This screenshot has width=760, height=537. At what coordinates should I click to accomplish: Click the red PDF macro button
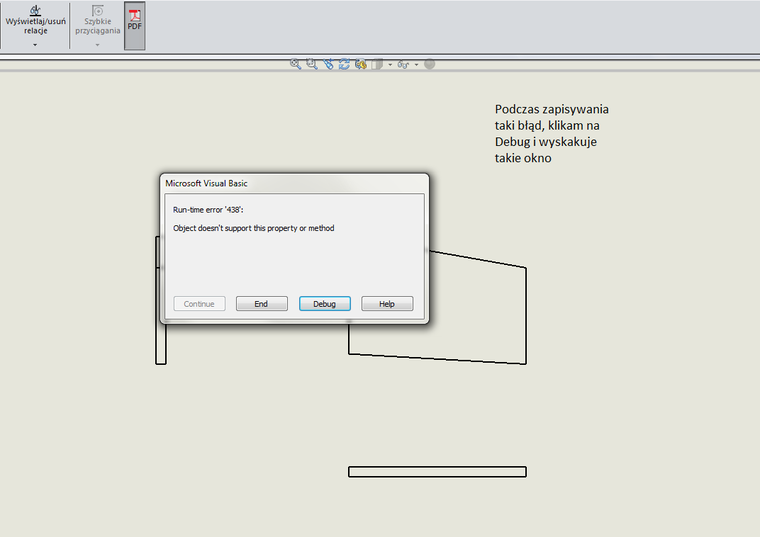[134, 25]
